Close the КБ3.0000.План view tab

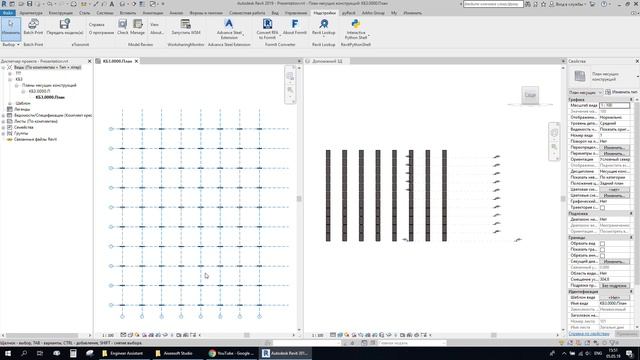coord(136,61)
